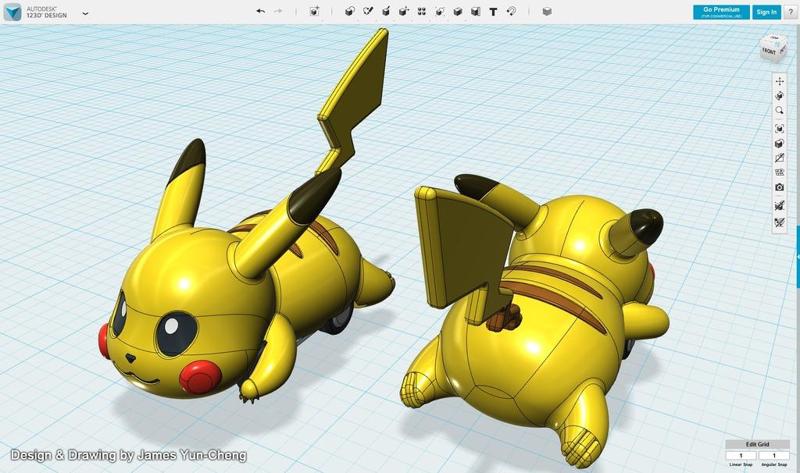Open the Grouping tools icon
The image size is (800, 473).
pyautogui.click(x=439, y=11)
